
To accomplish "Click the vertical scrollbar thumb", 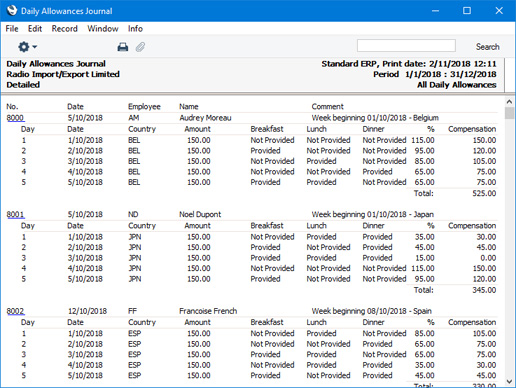I will coord(509,113).
